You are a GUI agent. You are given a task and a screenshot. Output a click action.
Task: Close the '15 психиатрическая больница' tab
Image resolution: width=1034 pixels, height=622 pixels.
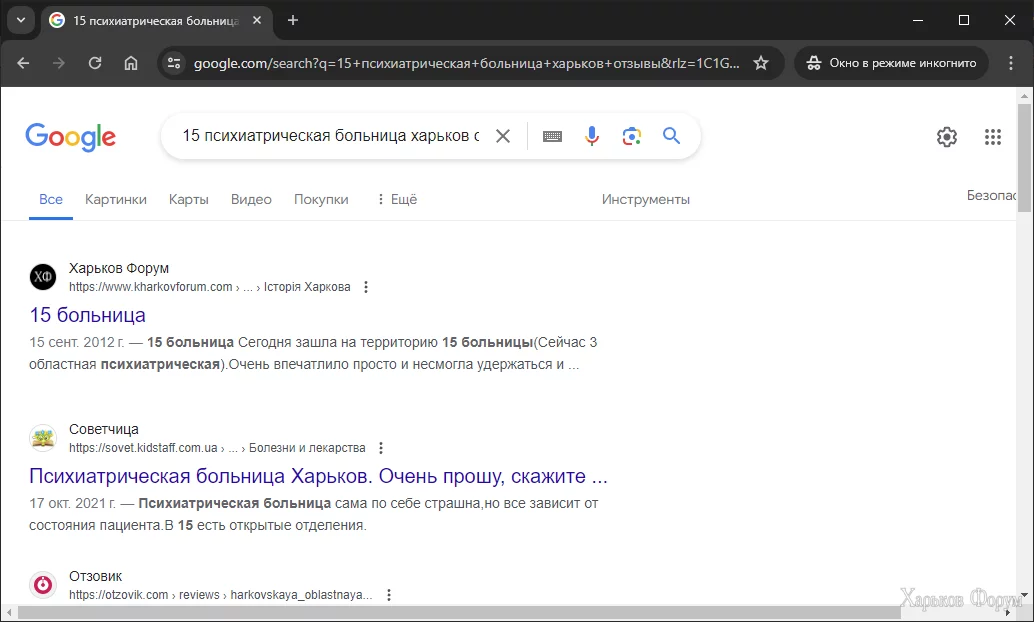[x=257, y=20]
